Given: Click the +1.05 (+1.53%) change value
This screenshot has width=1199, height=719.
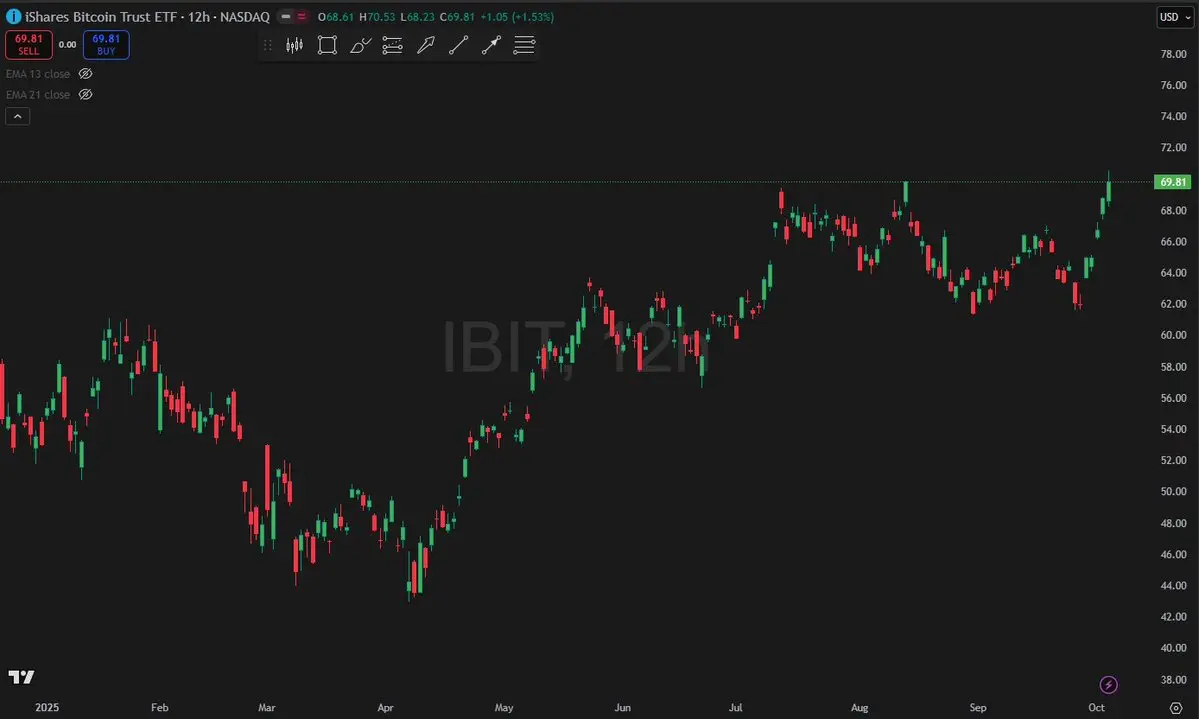Looking at the screenshot, I should point(517,16).
